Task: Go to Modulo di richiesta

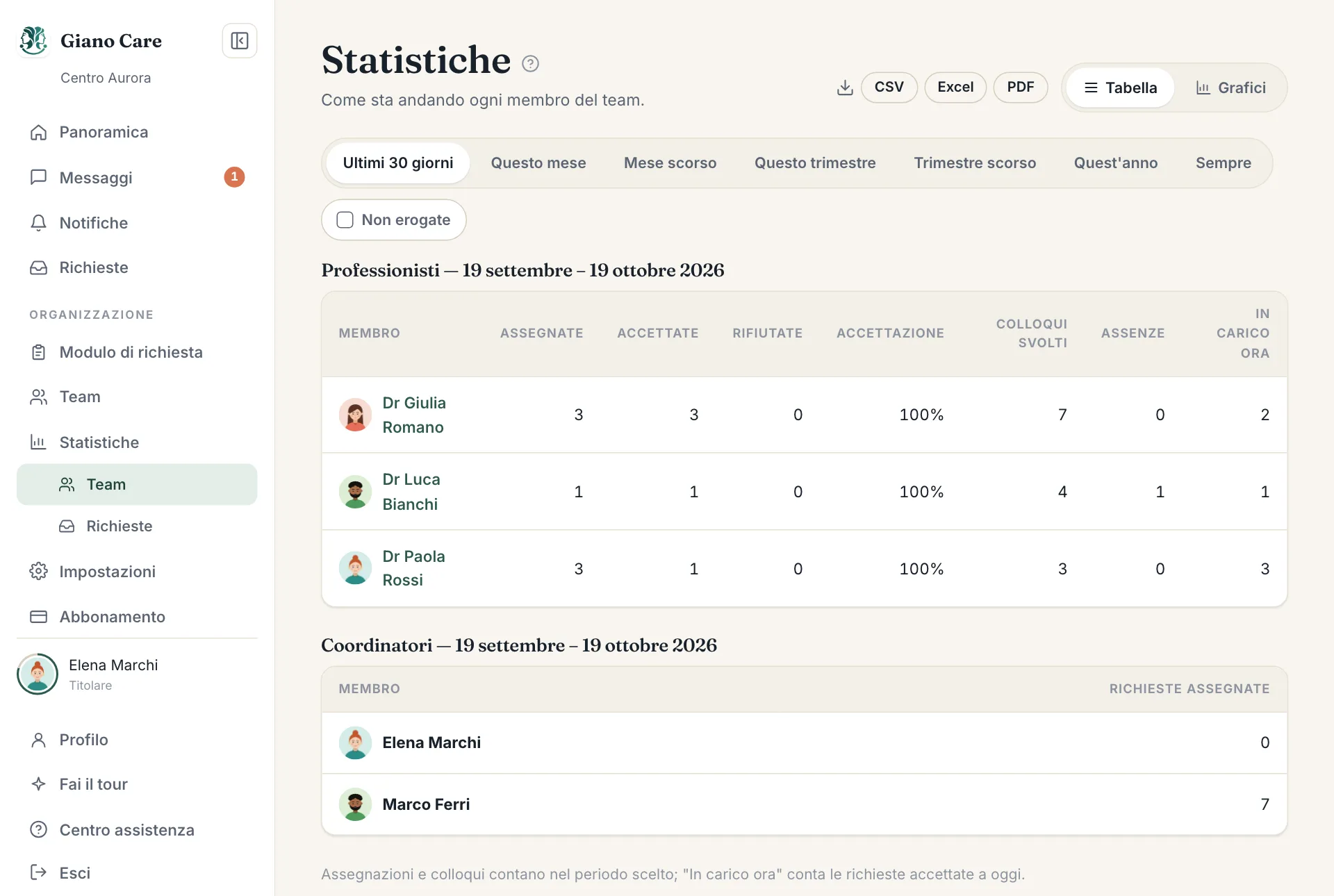Action: click(137, 352)
